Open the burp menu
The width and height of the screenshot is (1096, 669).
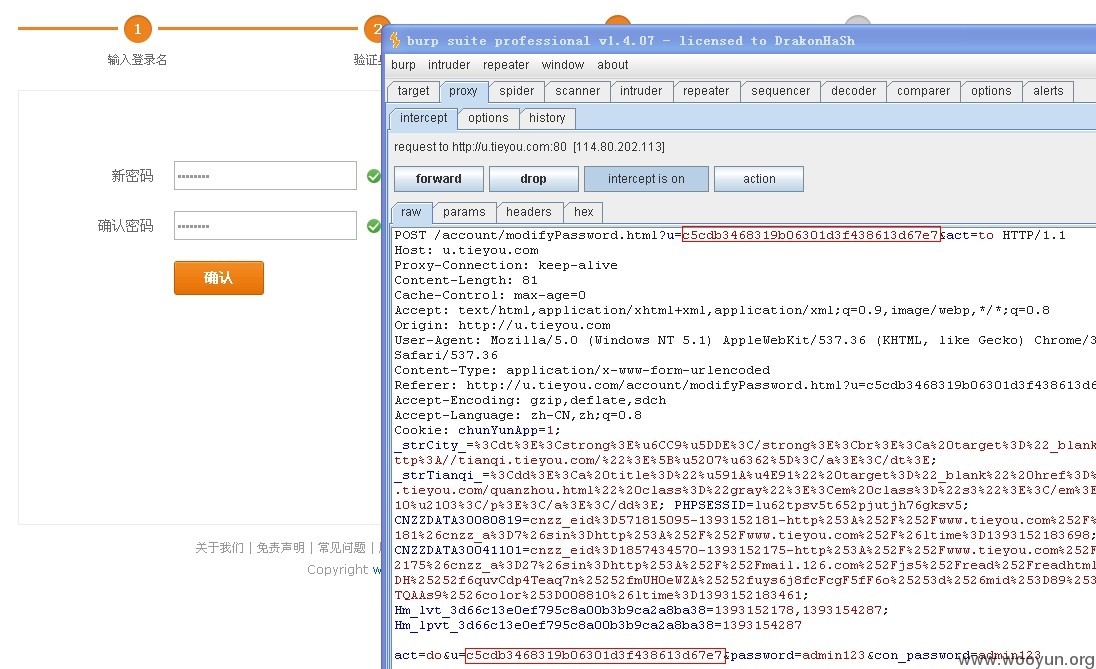click(403, 65)
